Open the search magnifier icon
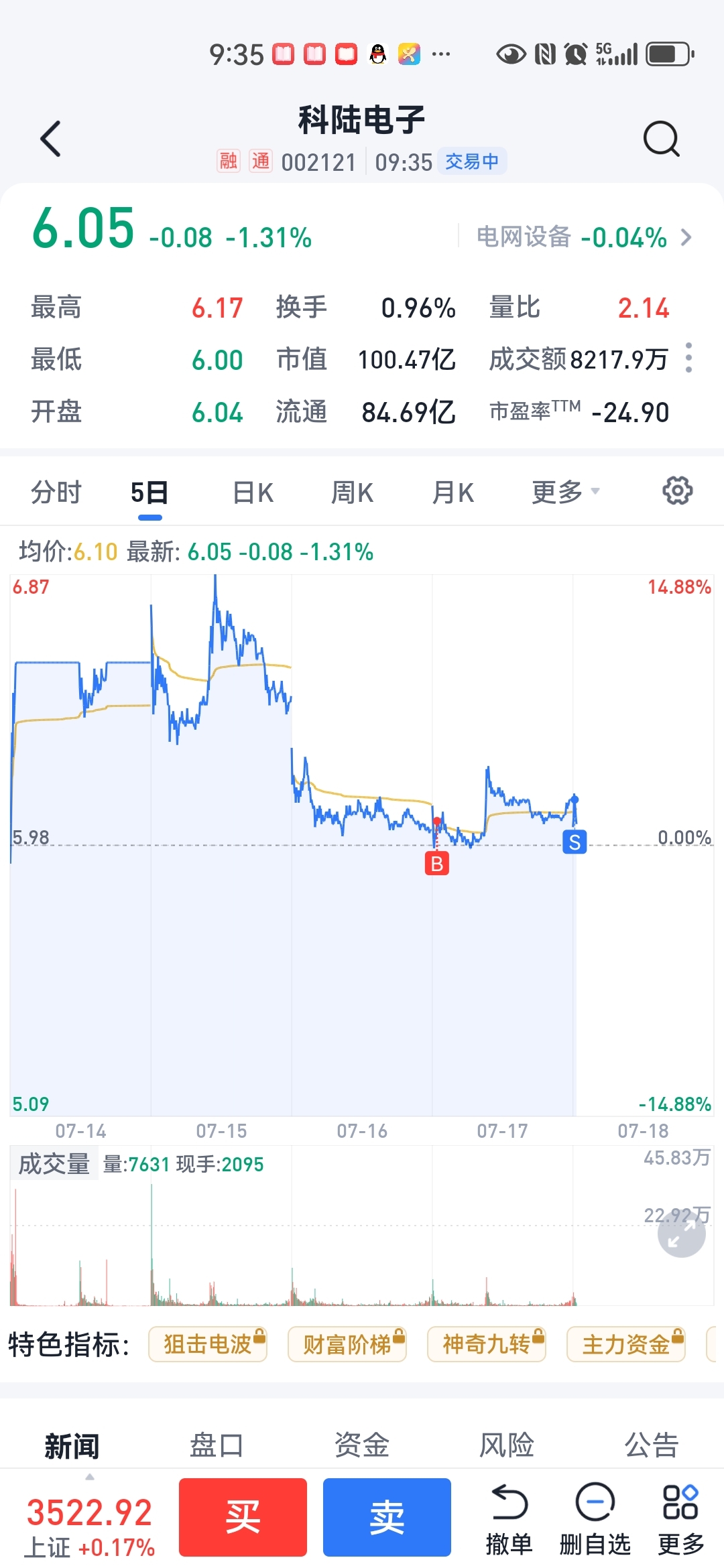 pyautogui.click(x=661, y=139)
